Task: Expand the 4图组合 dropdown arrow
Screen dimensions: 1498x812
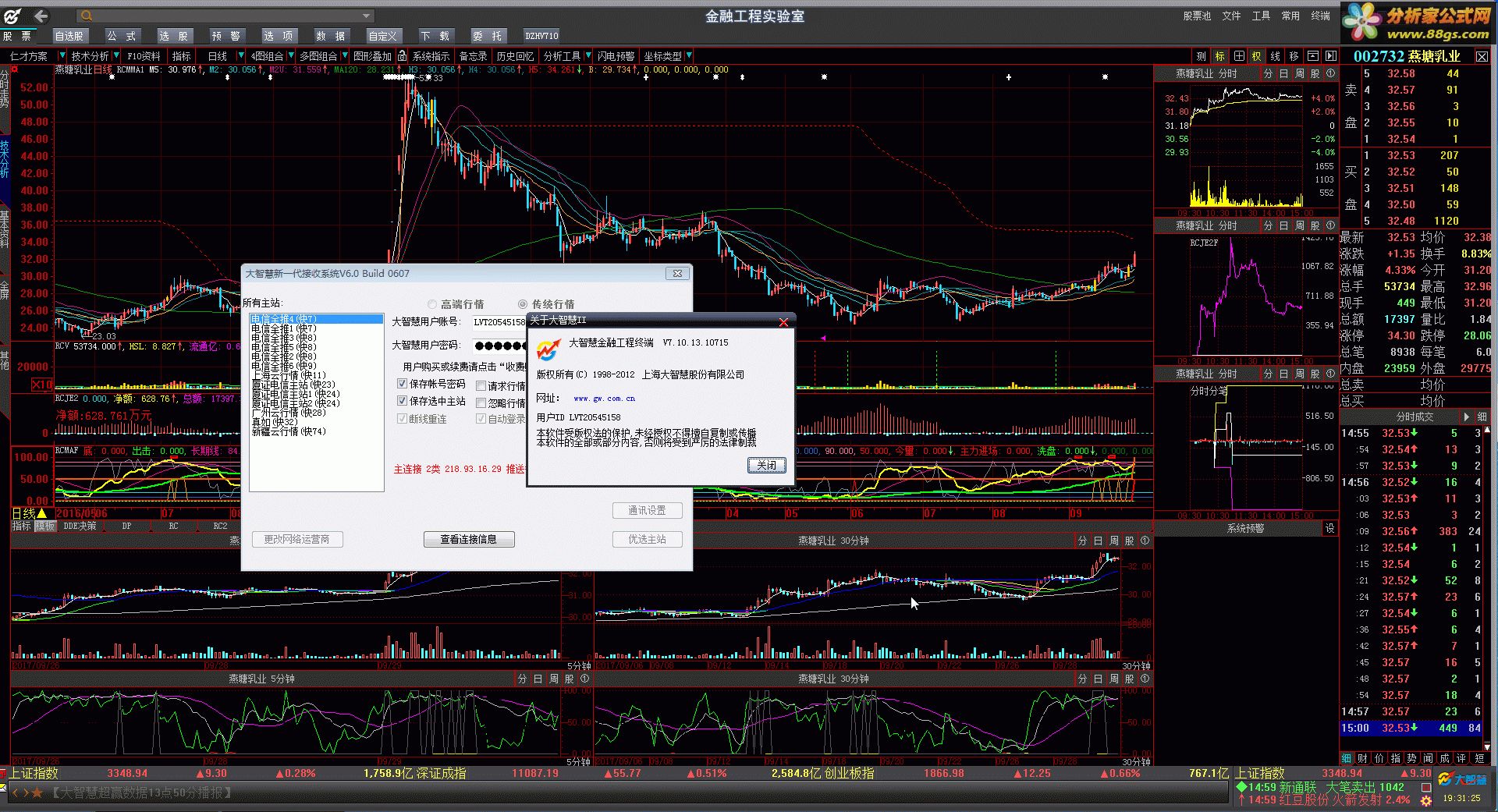Action: coord(291,56)
